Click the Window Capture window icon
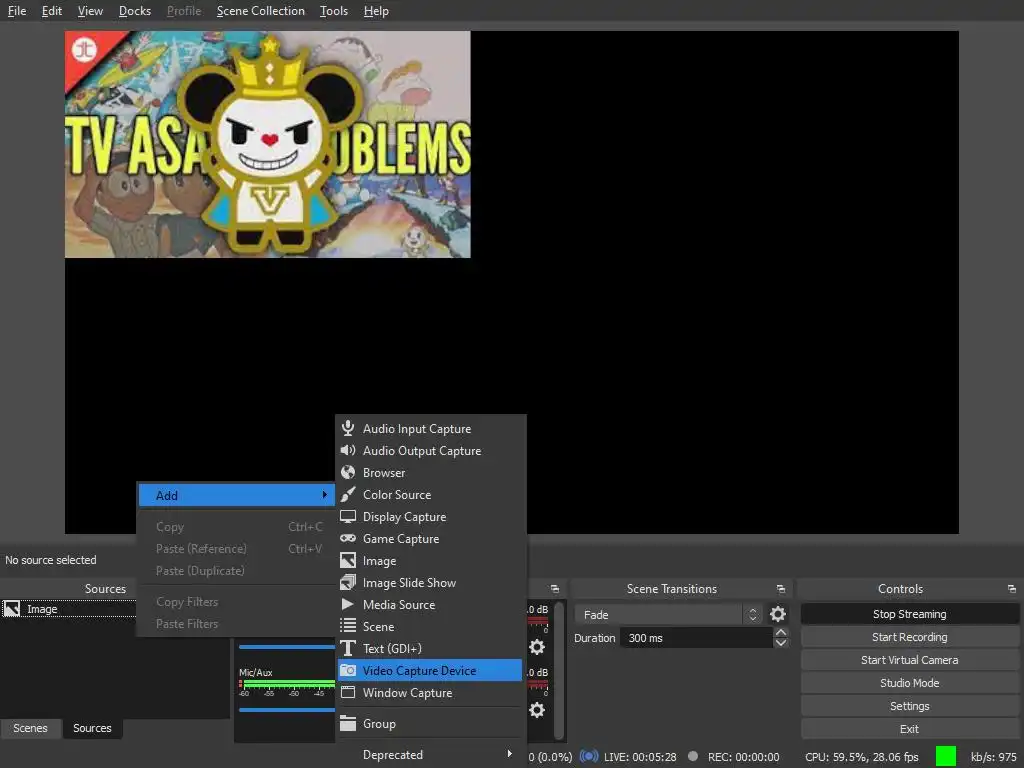Viewport: 1024px width, 768px height. pos(348,692)
